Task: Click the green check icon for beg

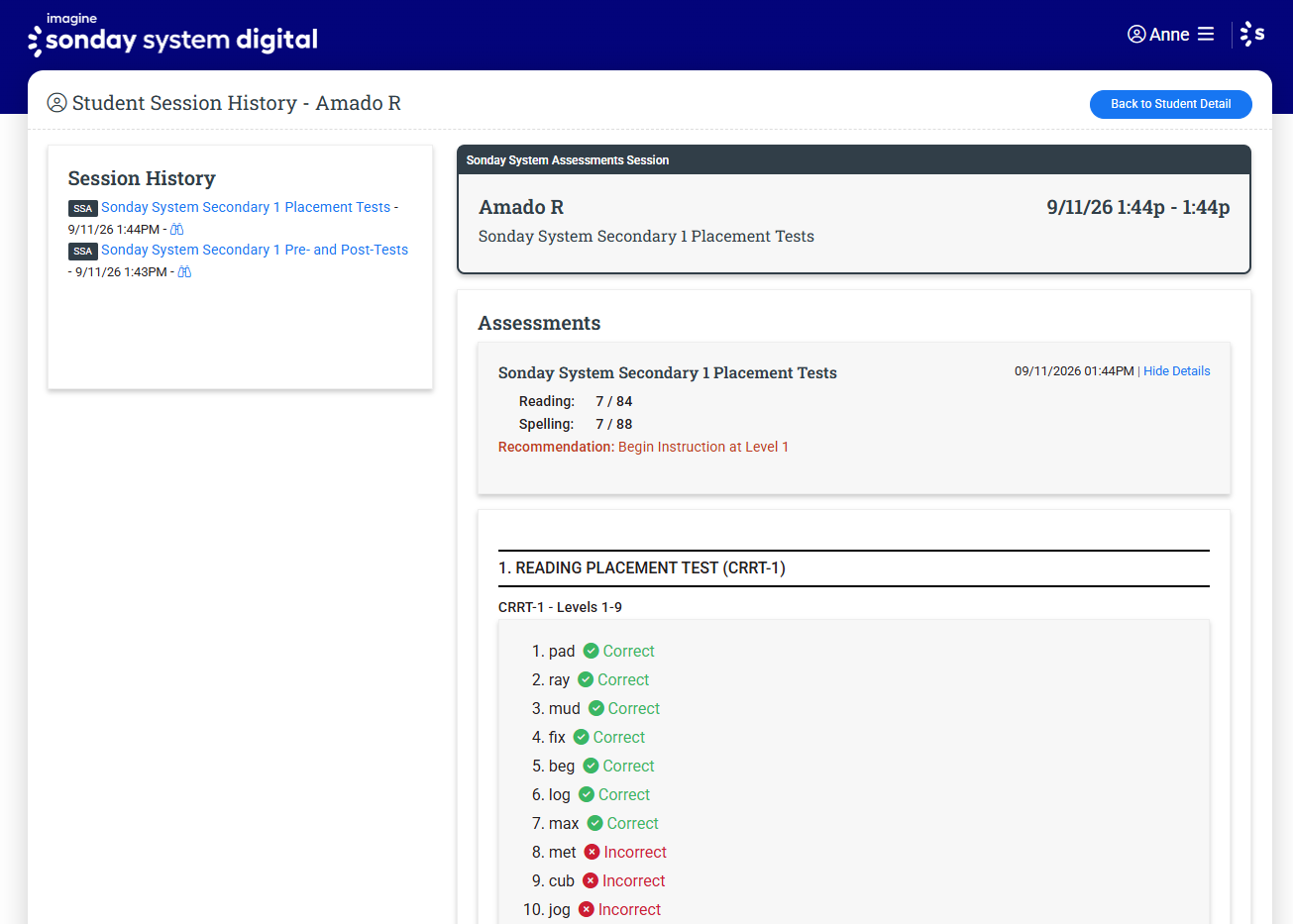Action: pyautogui.click(x=591, y=766)
